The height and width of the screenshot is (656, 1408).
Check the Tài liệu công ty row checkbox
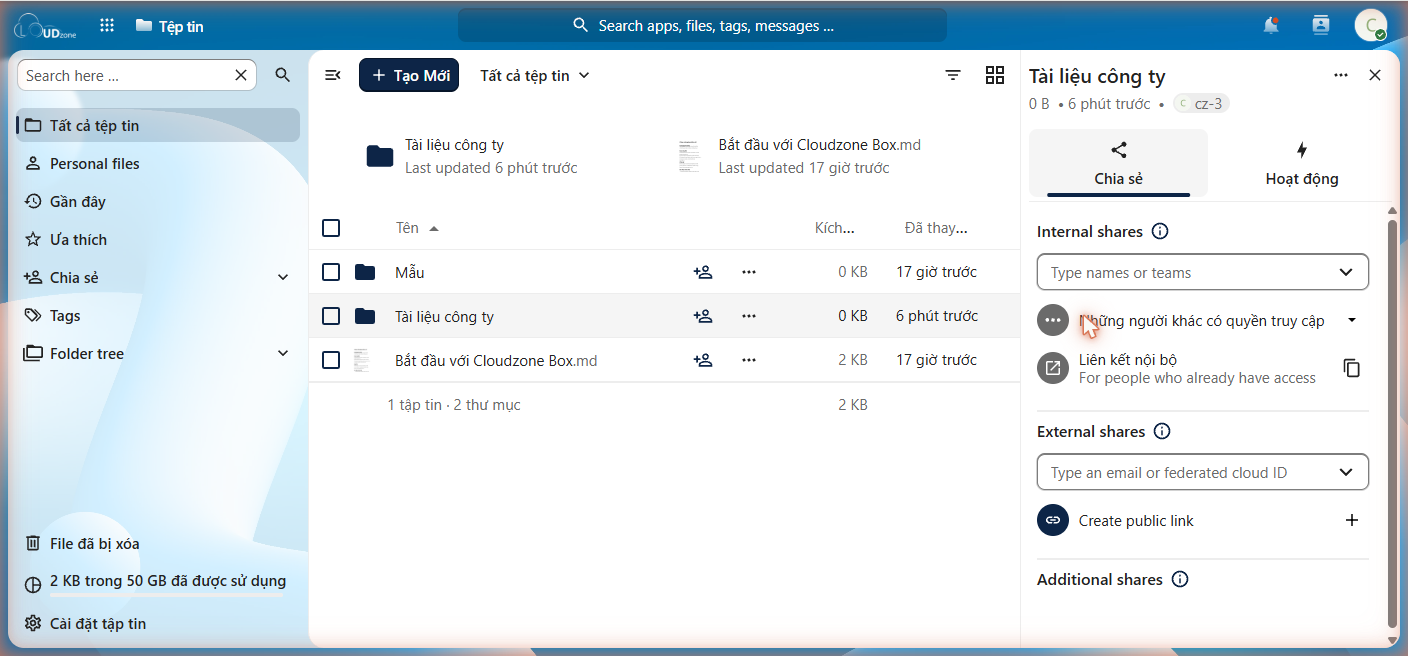coord(331,316)
